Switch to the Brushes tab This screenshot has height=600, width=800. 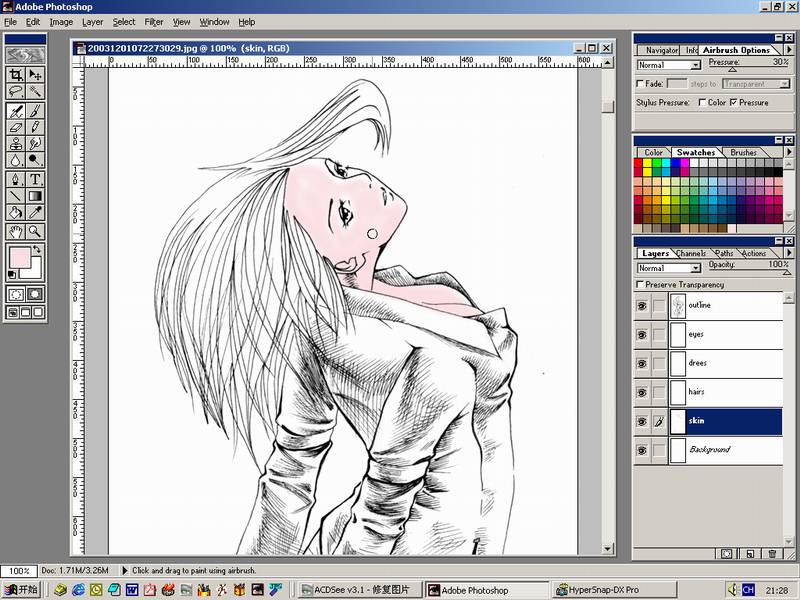(743, 152)
